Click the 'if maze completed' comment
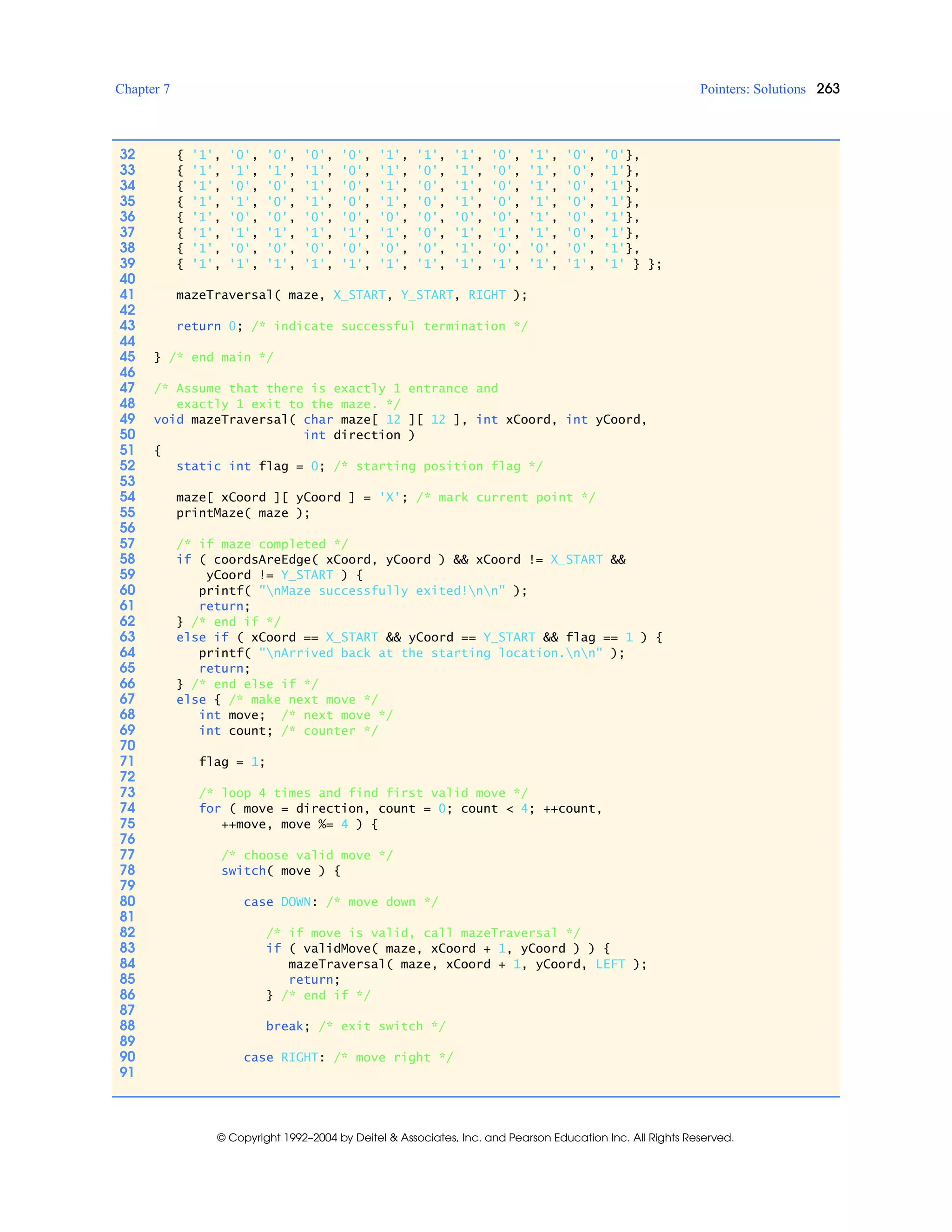Screen dimensions: 952x1232 tap(262, 544)
